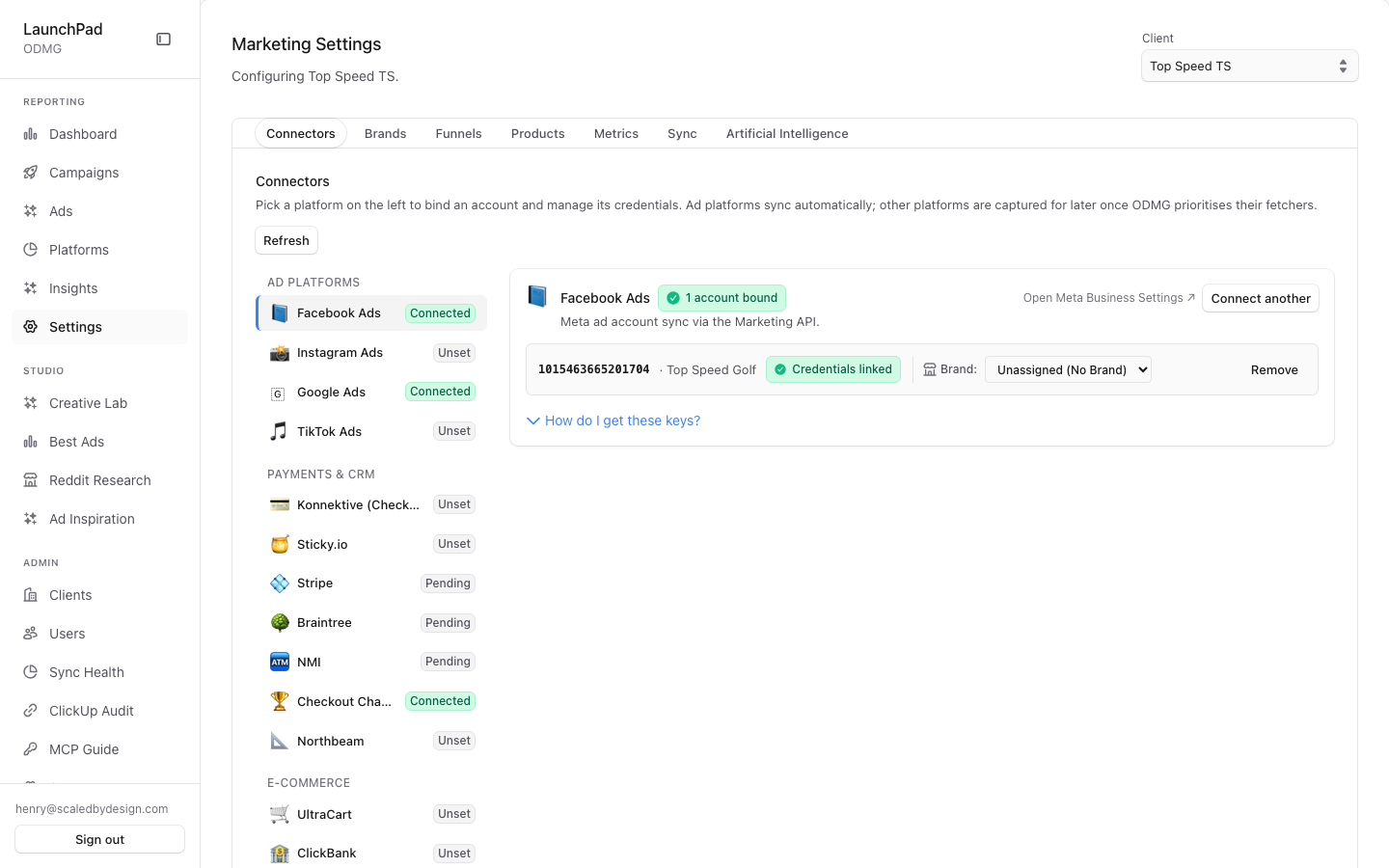Viewport: 1389px width, 868px height.
Task: Click the Checkout Champ trophy icon
Action: point(280,701)
